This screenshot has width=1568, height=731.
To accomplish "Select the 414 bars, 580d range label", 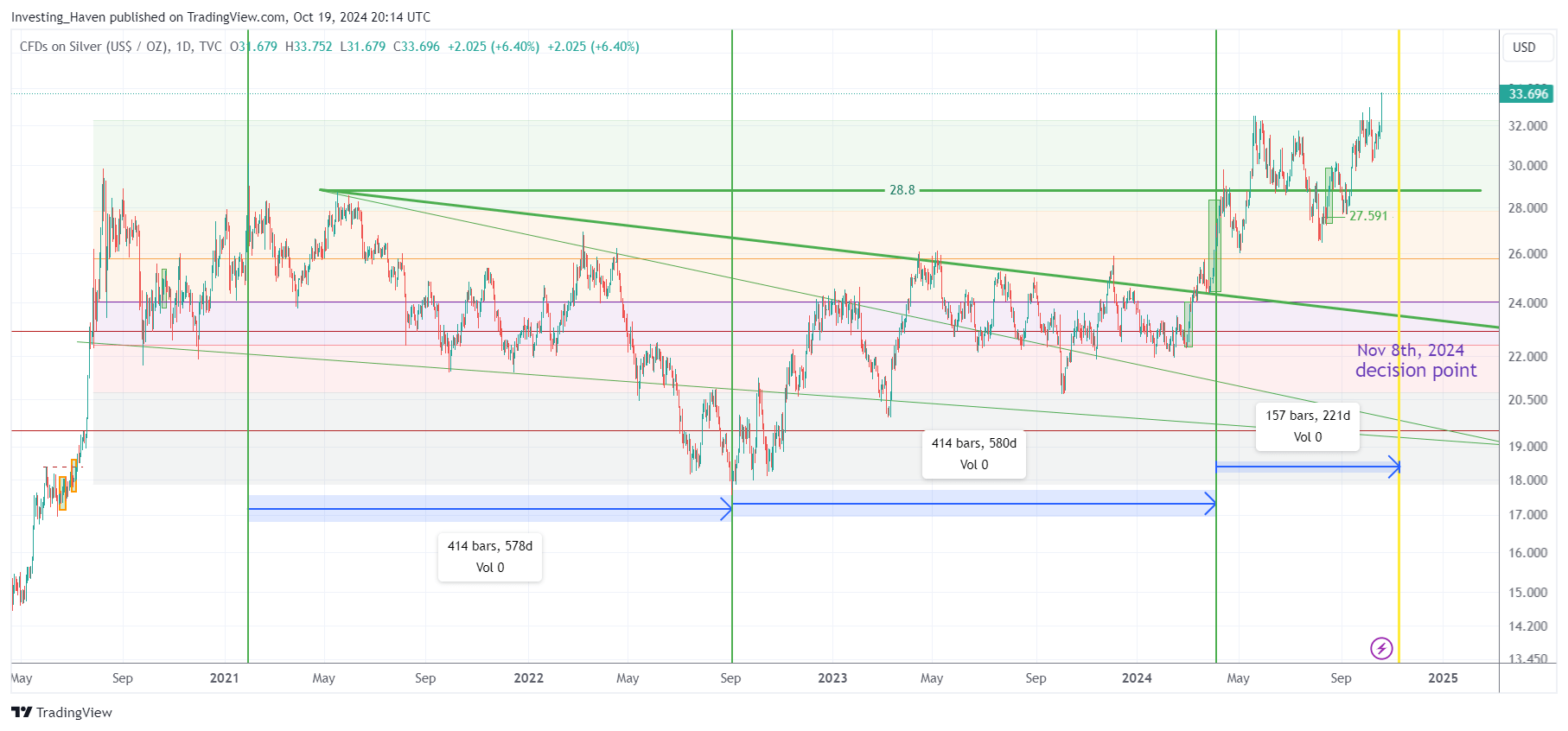I will tap(974, 454).
